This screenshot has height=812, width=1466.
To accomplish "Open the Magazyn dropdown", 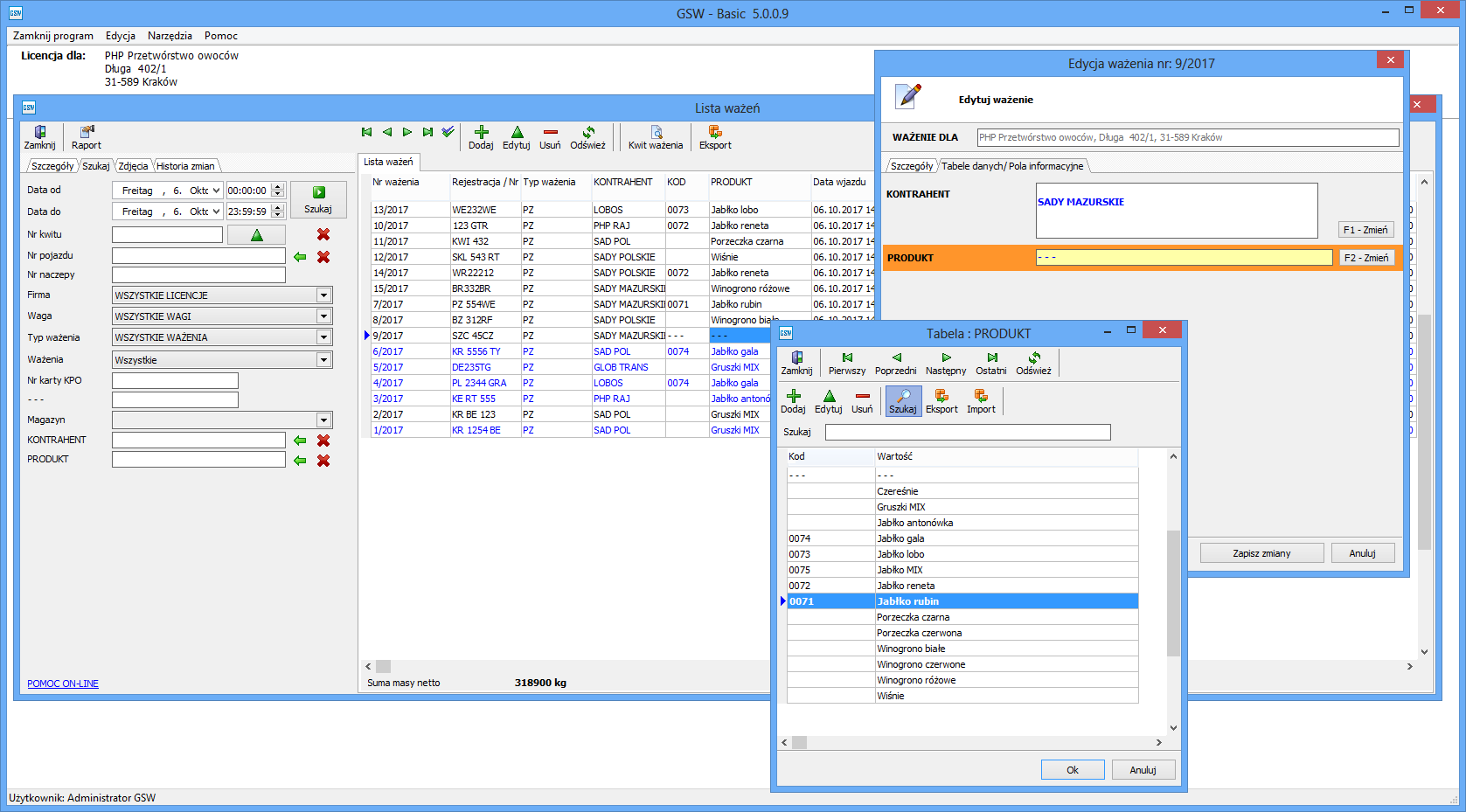I will click(323, 420).
